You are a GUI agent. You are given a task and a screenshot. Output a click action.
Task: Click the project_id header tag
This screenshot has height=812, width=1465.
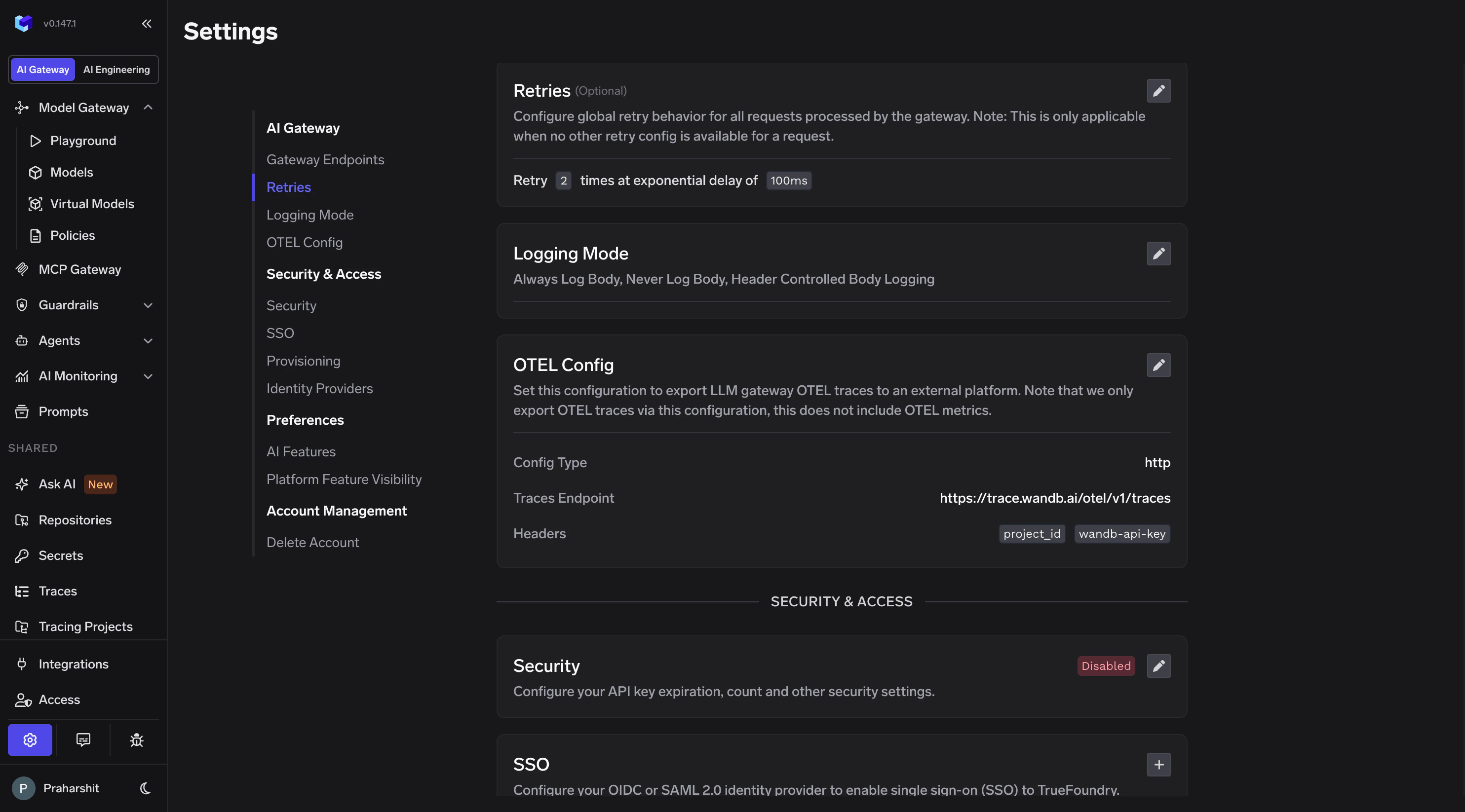tap(1032, 534)
